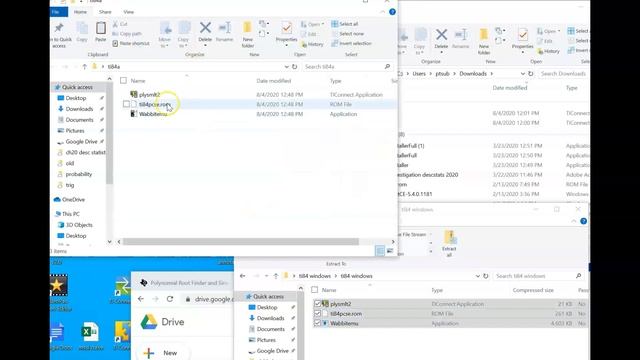Click Pin to Quick access icon in ti84a window
The height and width of the screenshot is (360, 640).
point(59,28)
